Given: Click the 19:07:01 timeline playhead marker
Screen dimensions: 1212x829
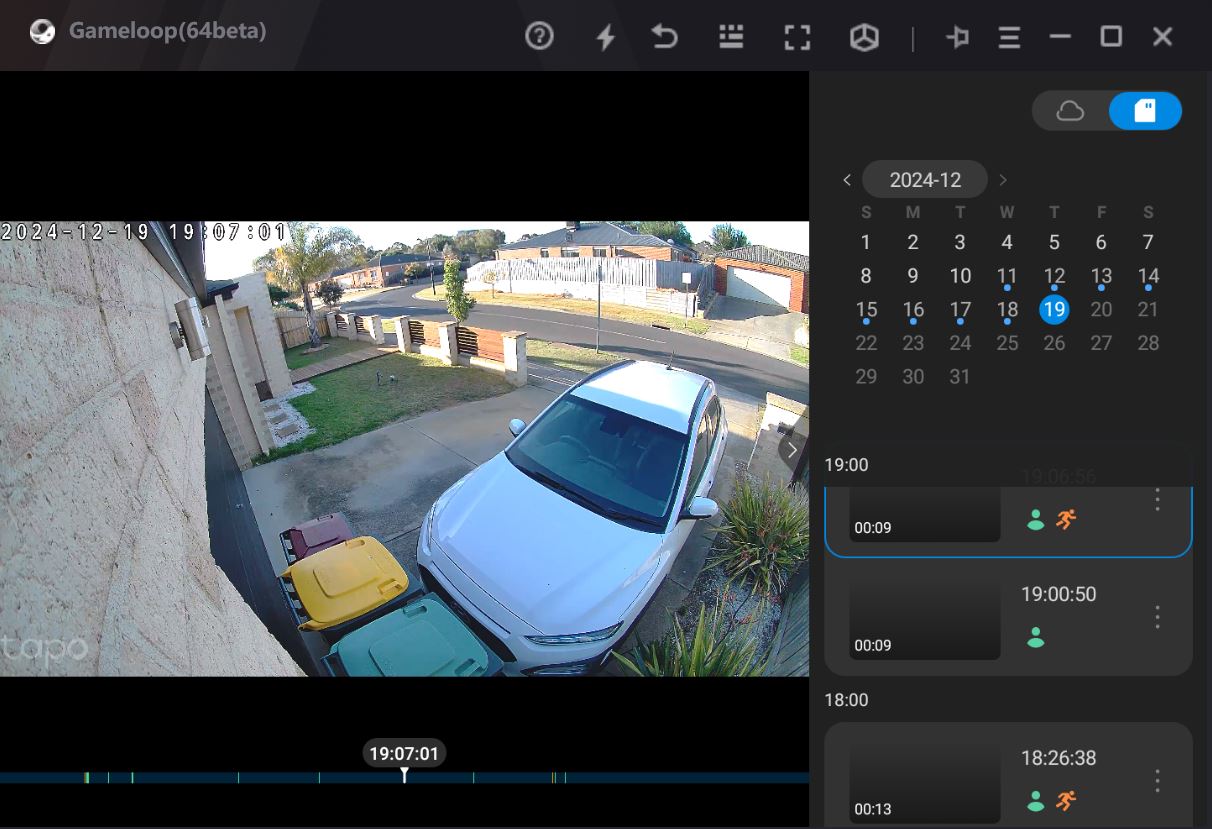Looking at the screenshot, I should (x=404, y=775).
